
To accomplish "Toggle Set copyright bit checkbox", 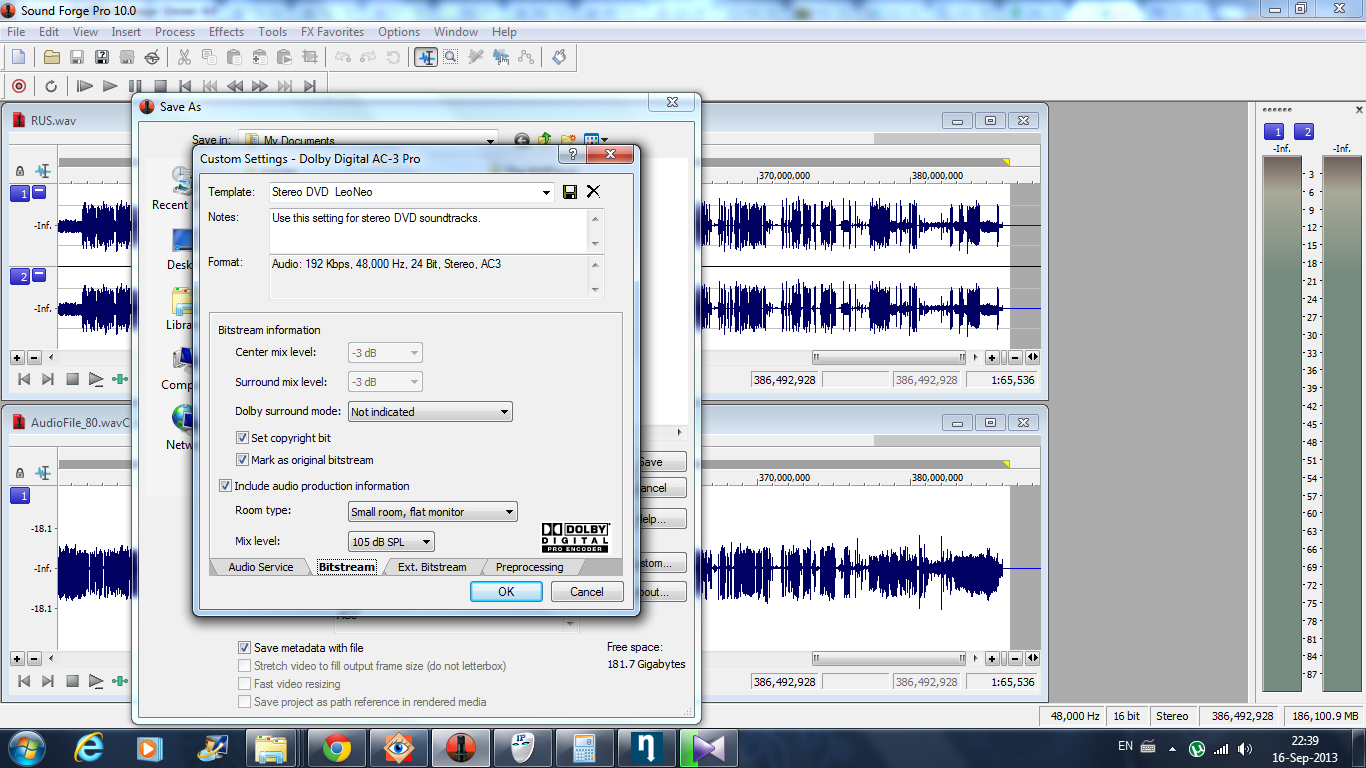I will (242, 438).
